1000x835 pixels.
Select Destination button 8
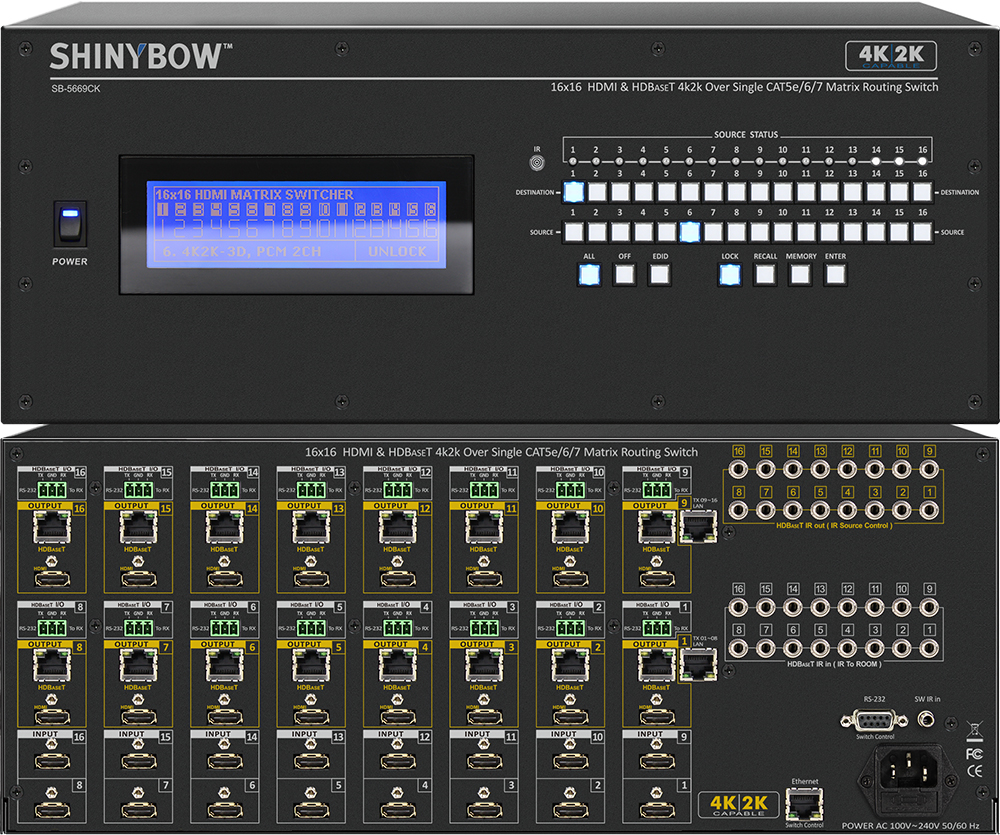(x=737, y=191)
